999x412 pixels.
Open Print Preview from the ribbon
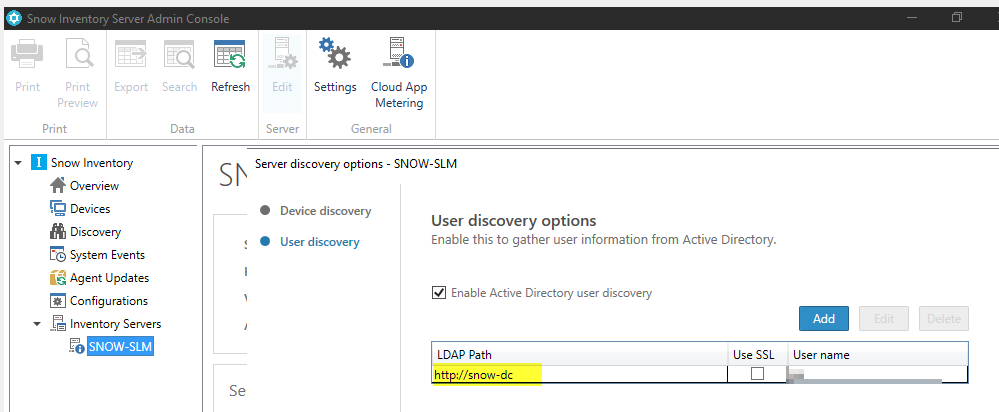pyautogui.click(x=78, y=73)
